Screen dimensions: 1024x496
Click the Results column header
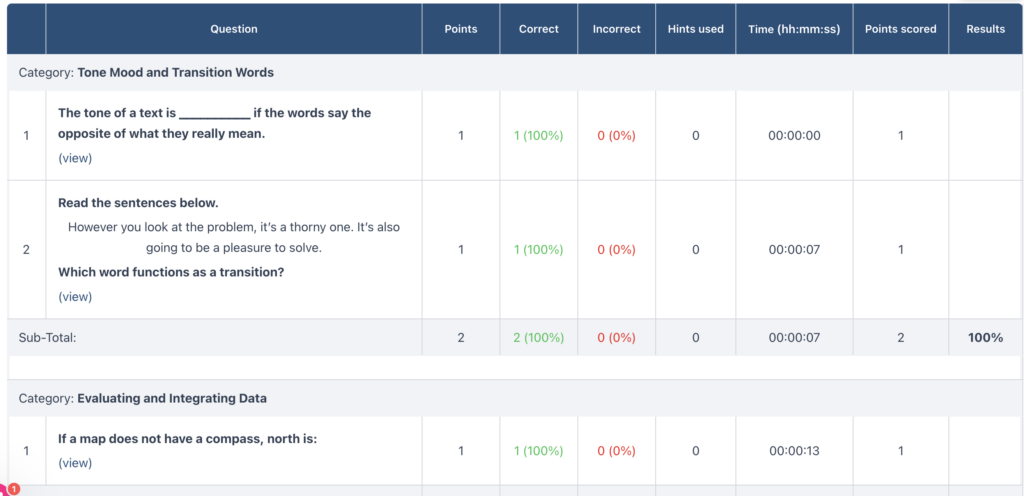985,29
